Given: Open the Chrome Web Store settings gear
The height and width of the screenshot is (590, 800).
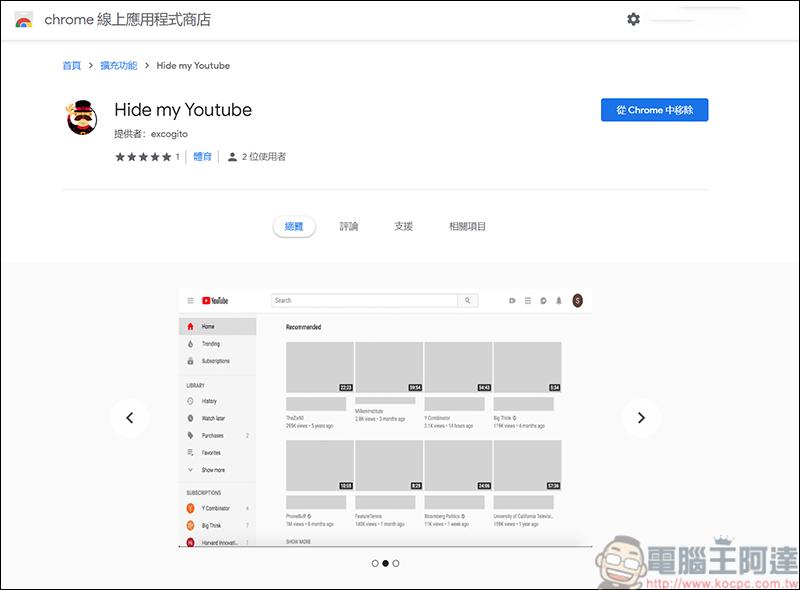Looking at the screenshot, I should (633, 19).
